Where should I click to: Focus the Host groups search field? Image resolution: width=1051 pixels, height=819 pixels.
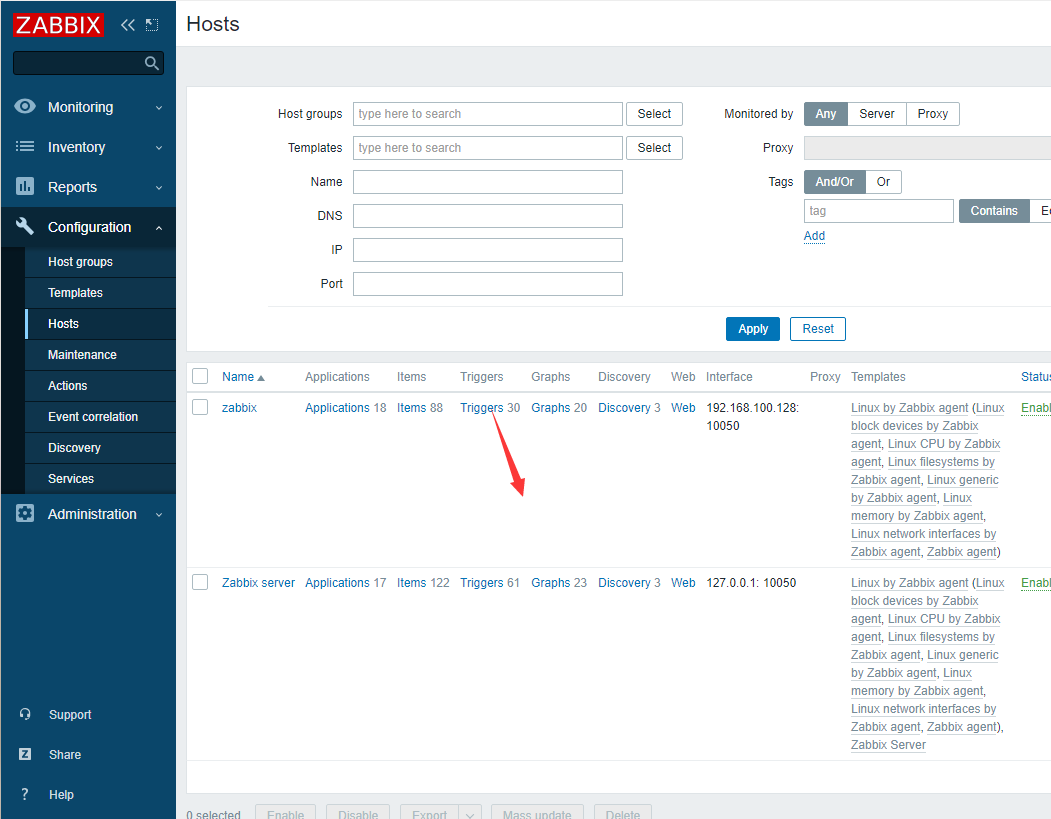[488, 114]
